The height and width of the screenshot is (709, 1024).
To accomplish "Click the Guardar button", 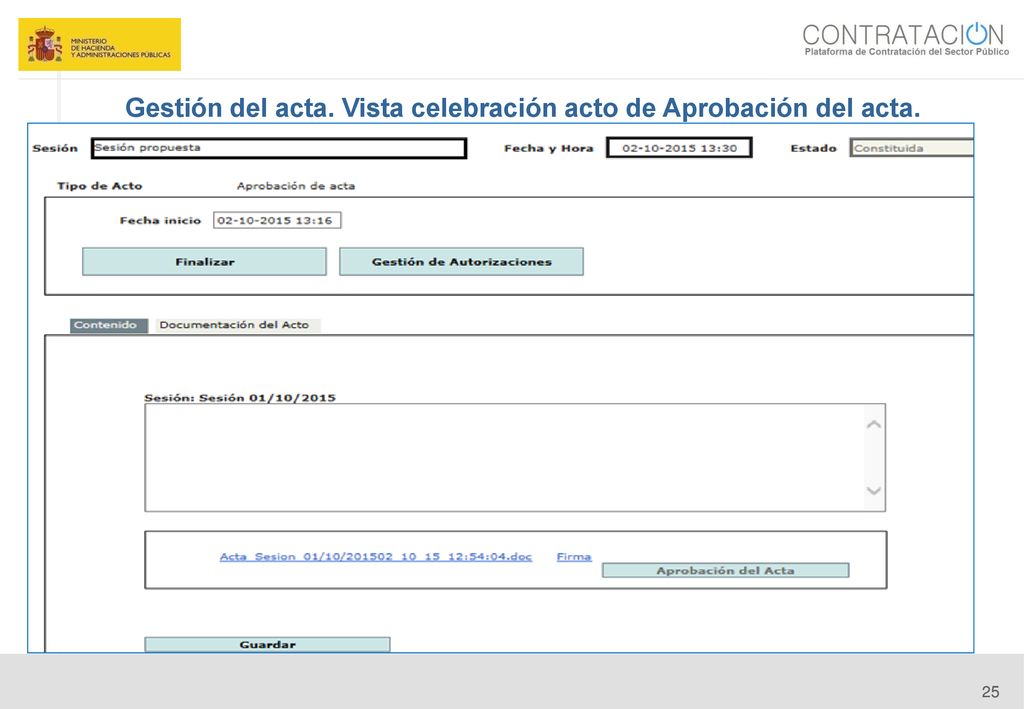I will click(267, 644).
